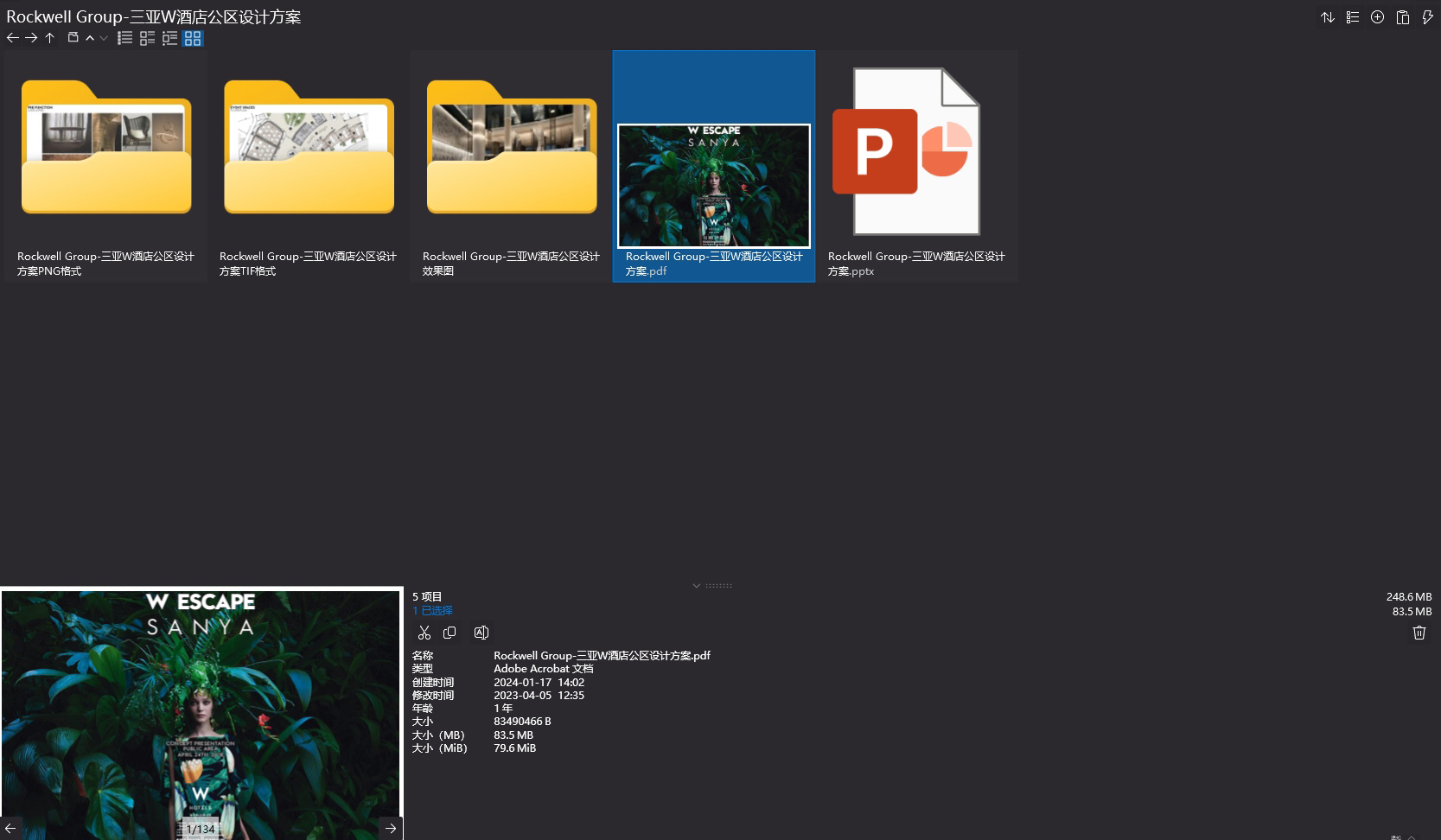Image resolution: width=1441 pixels, height=840 pixels.
Task: Open the sort order options
Action: pyautogui.click(x=1327, y=17)
